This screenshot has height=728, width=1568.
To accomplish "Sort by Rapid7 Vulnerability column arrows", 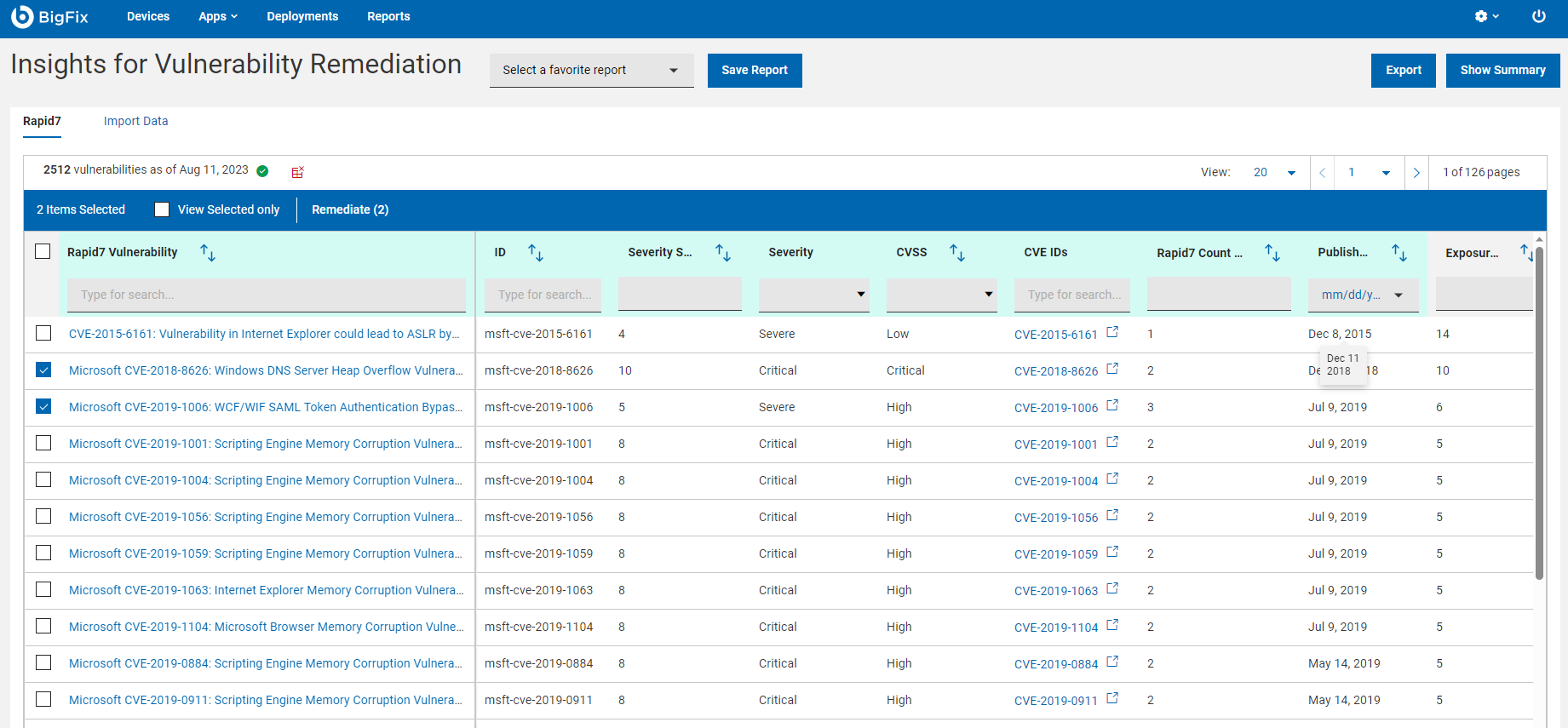I will (208, 253).
